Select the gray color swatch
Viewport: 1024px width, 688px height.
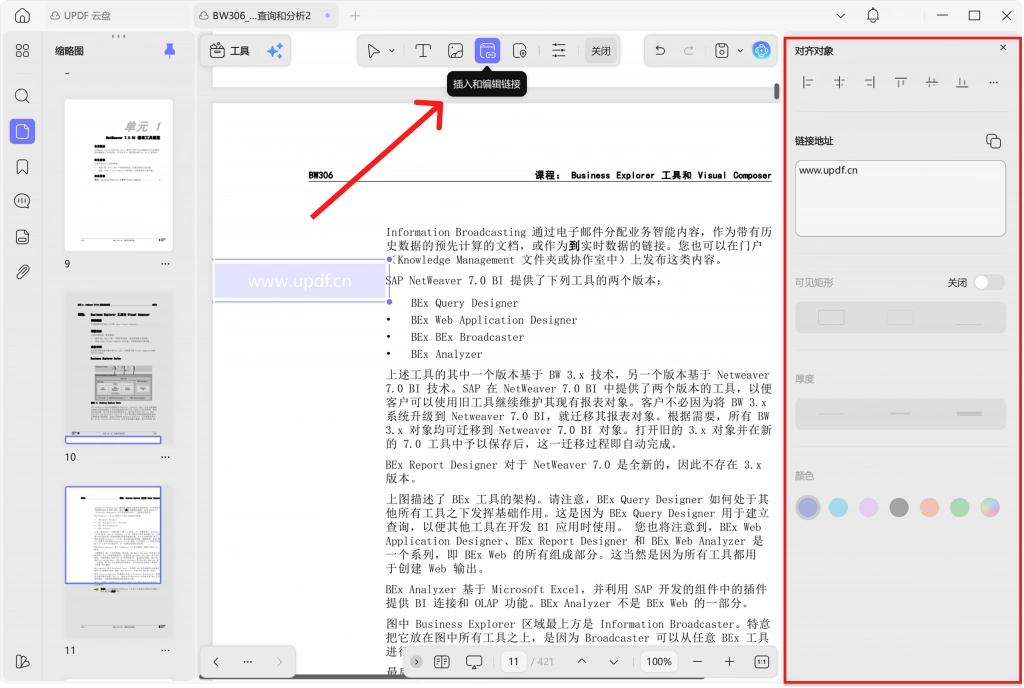[x=899, y=507]
